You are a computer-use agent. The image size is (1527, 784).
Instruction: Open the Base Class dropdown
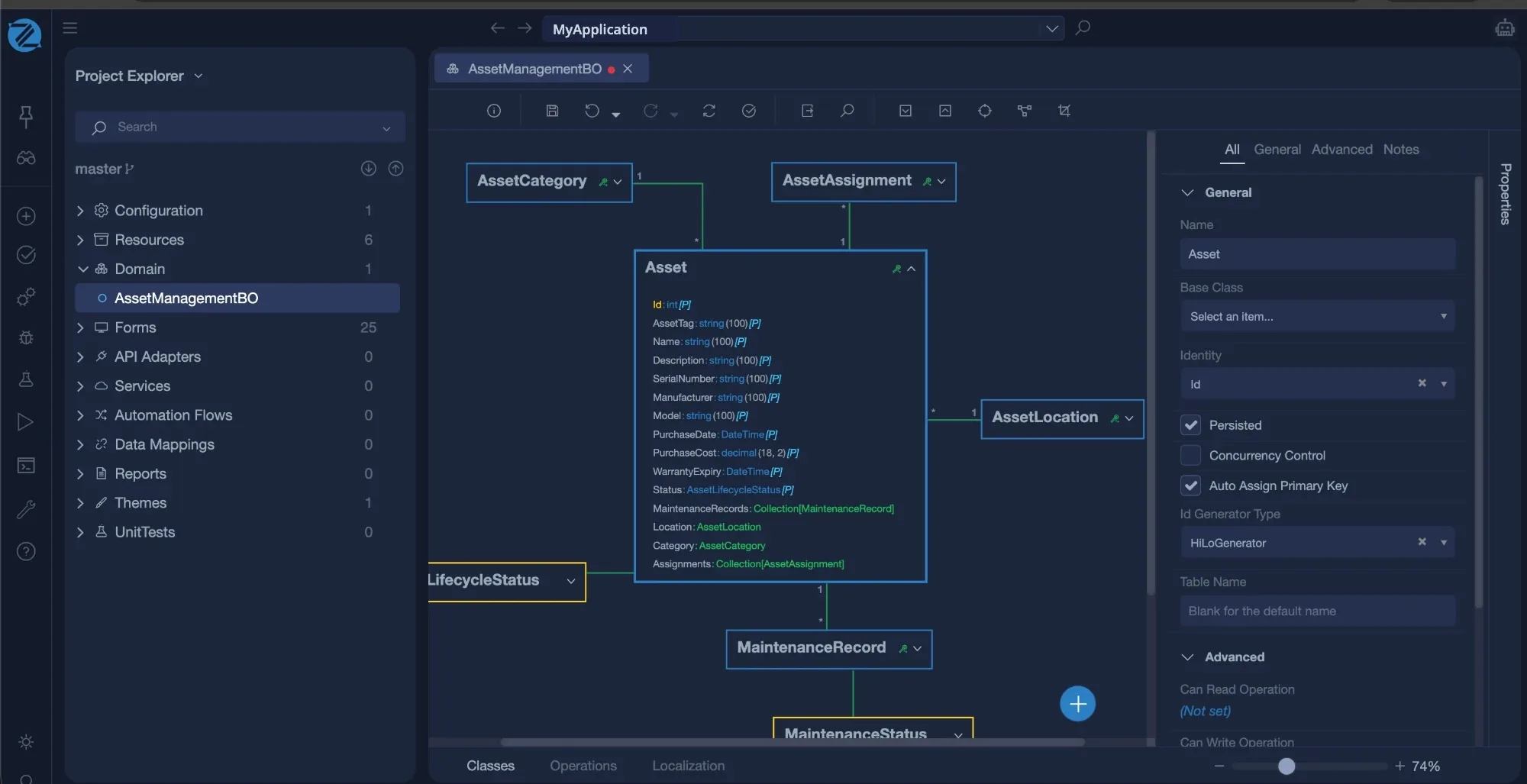(x=1318, y=316)
